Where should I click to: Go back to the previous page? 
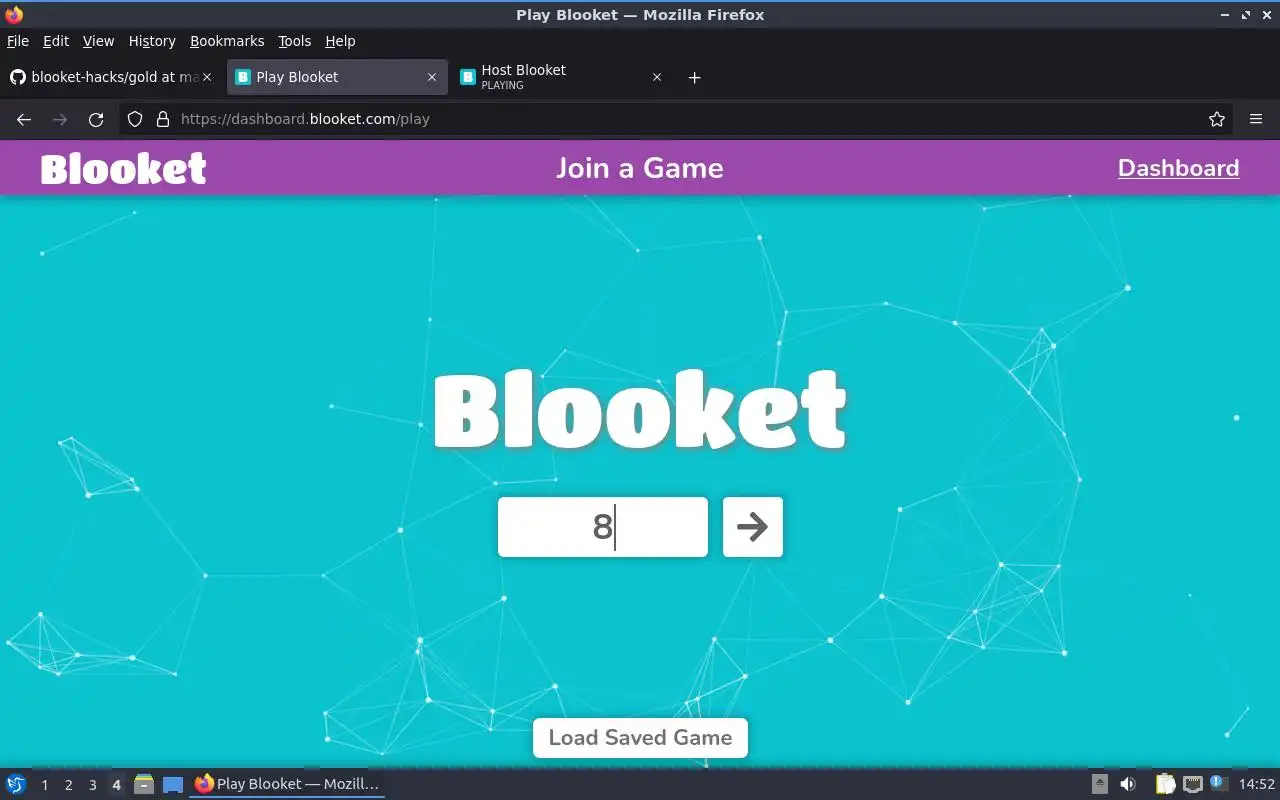(24, 119)
